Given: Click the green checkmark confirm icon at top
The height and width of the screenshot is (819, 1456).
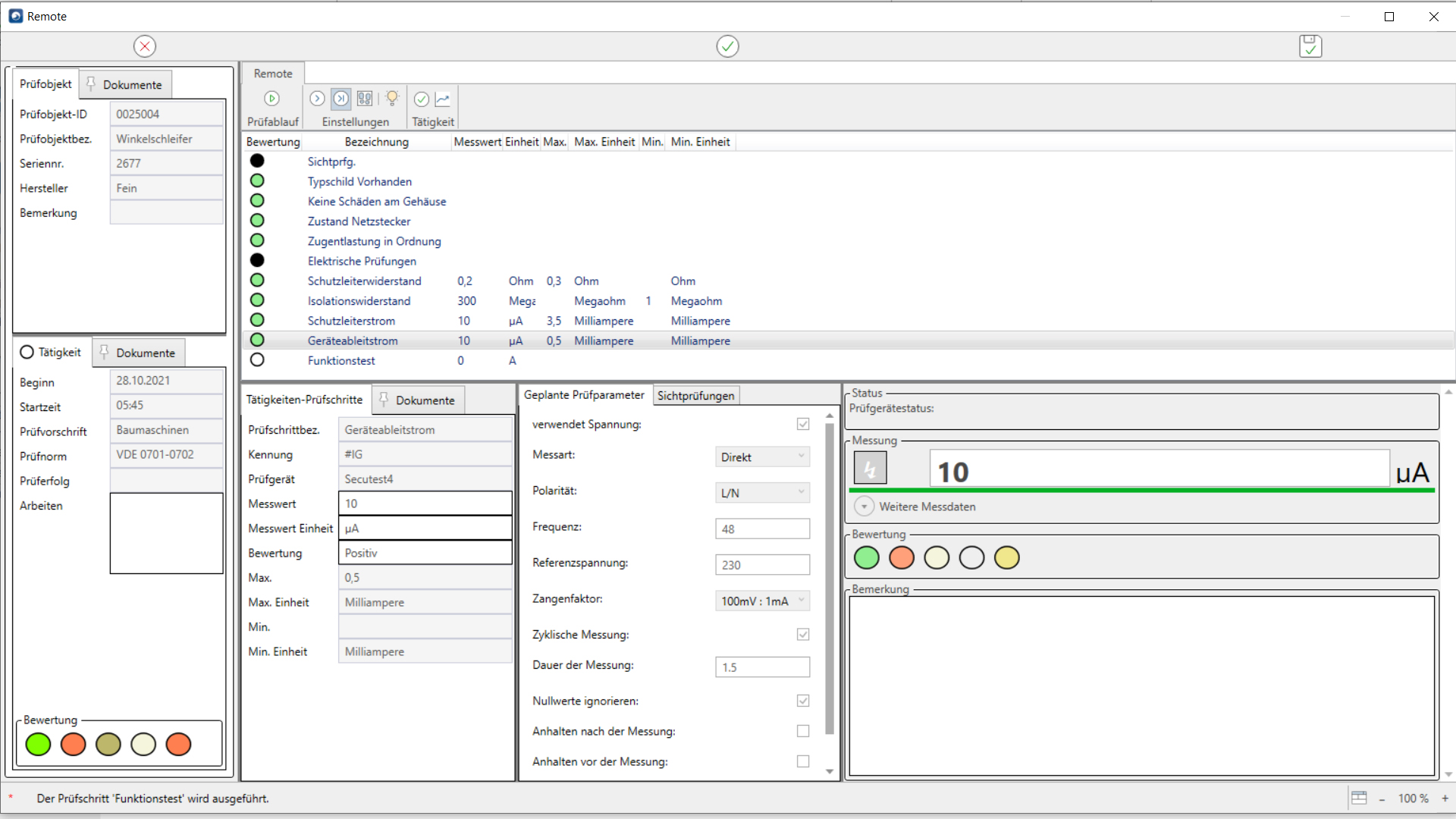Looking at the screenshot, I should click(x=727, y=46).
